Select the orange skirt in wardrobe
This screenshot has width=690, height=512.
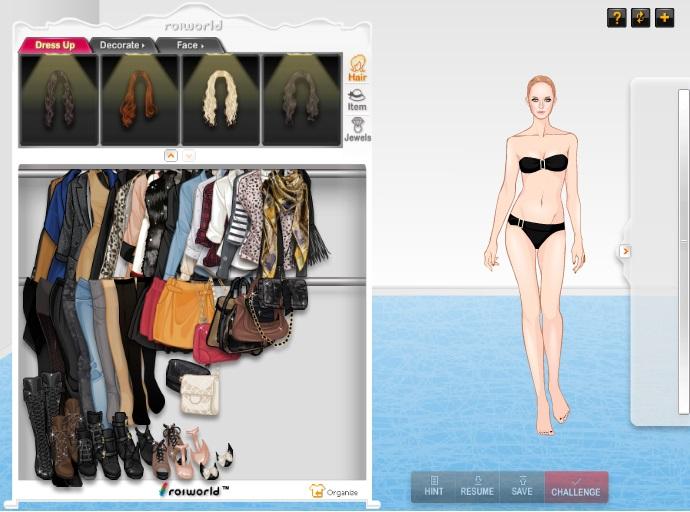182,312
